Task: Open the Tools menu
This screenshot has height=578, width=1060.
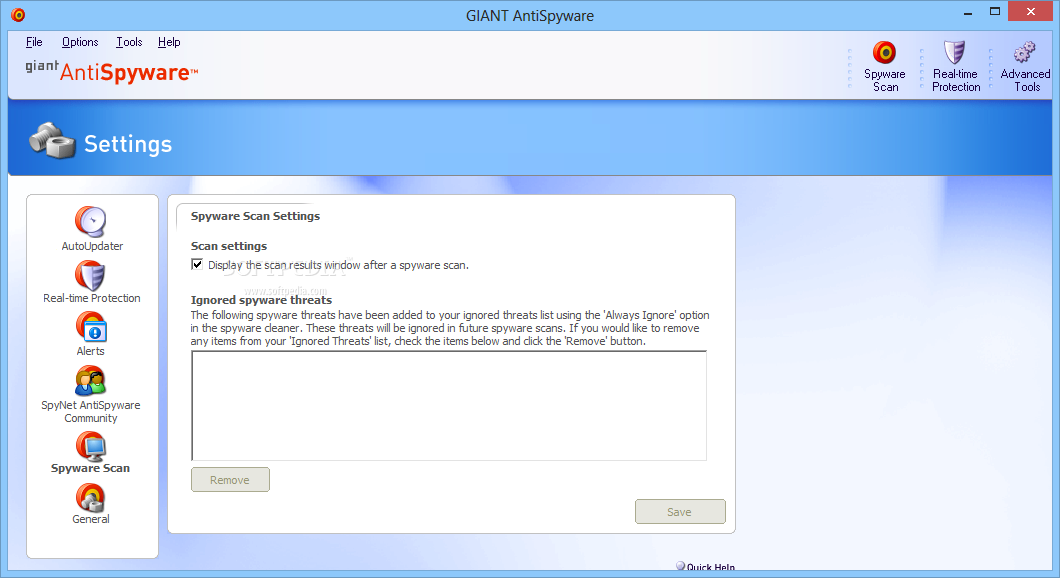Action: tap(129, 42)
